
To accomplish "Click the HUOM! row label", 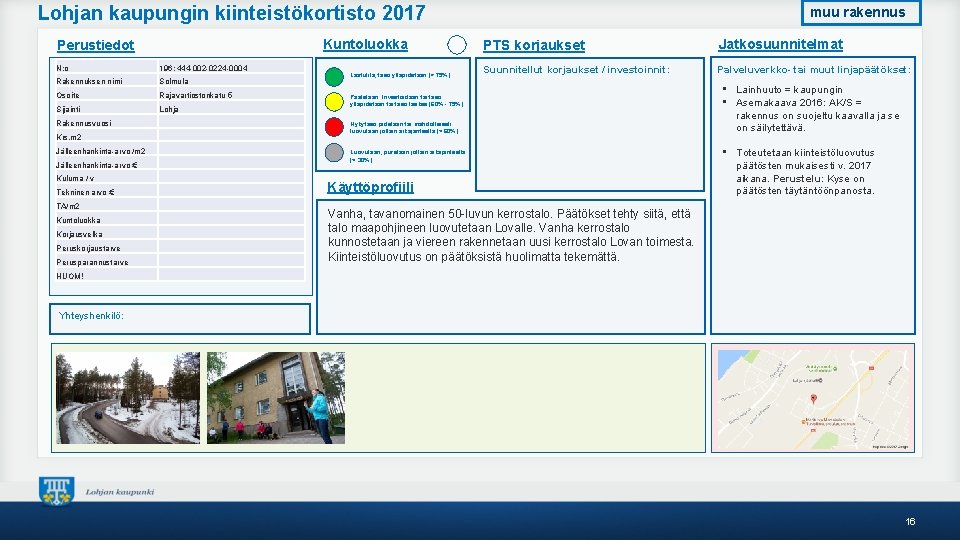I will (x=70, y=276).
